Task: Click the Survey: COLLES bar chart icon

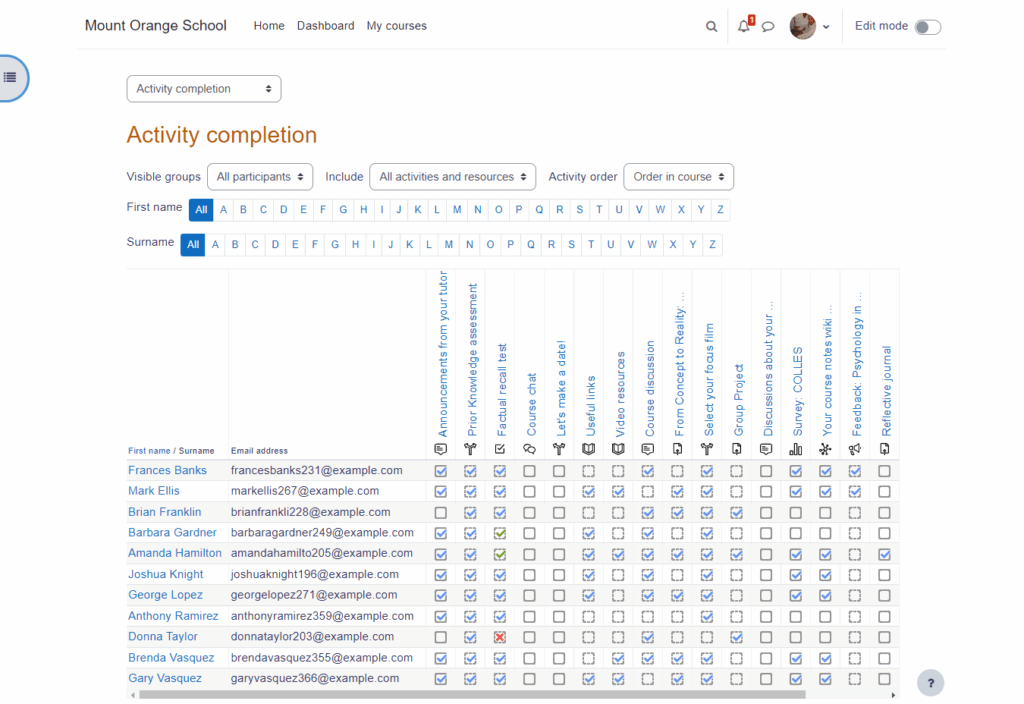Action: pyautogui.click(x=796, y=450)
